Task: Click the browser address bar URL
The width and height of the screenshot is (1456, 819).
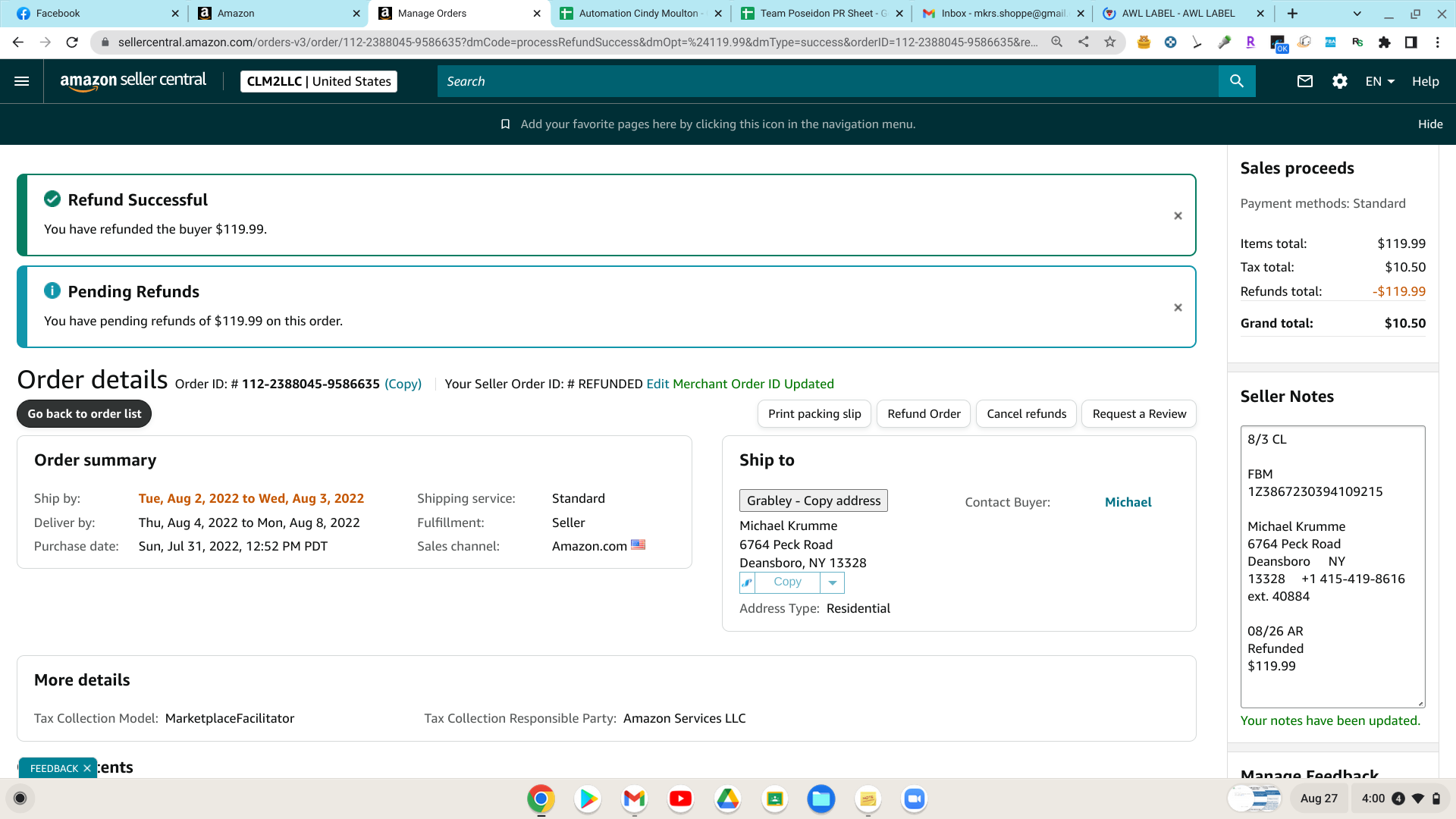Action: [578, 42]
